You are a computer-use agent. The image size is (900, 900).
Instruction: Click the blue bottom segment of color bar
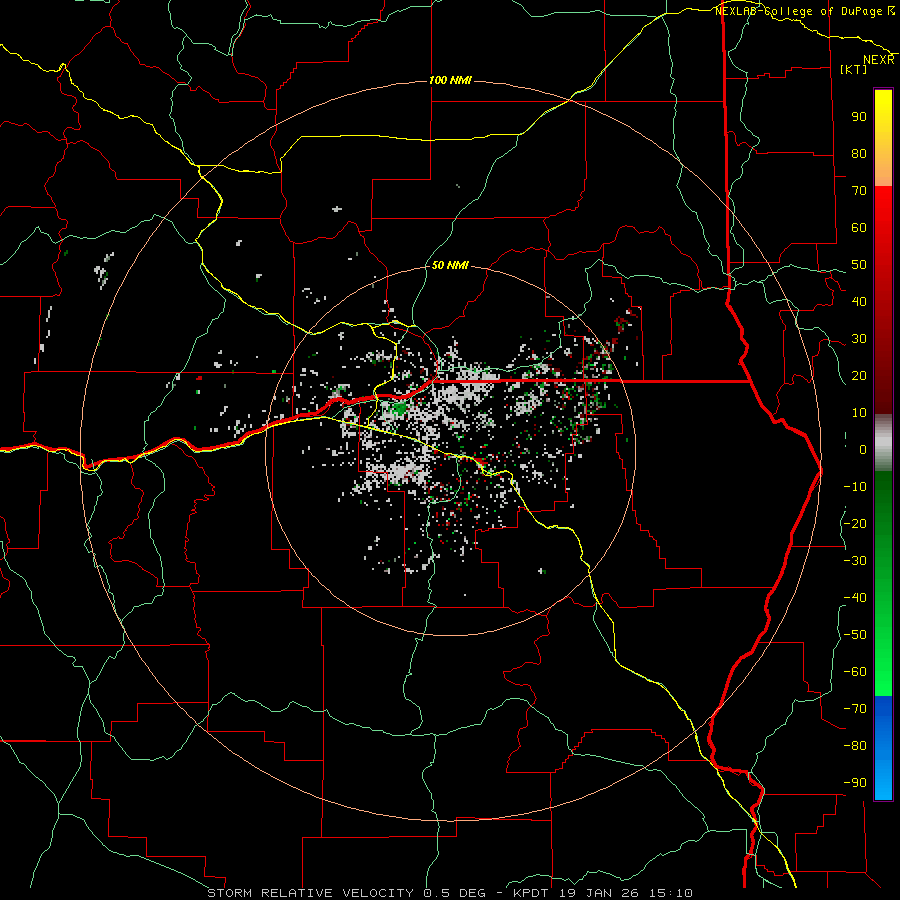point(883,746)
